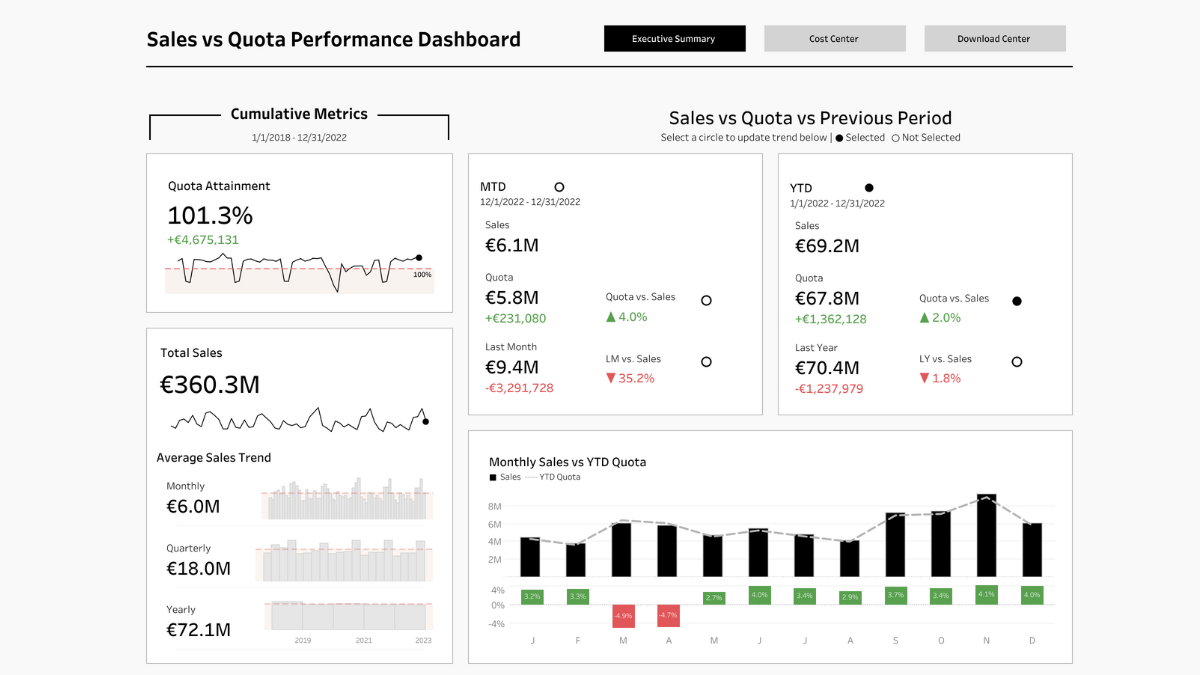The width and height of the screenshot is (1200, 675).
Task: Click the green 4.0% December label
Action: pos(1031,595)
